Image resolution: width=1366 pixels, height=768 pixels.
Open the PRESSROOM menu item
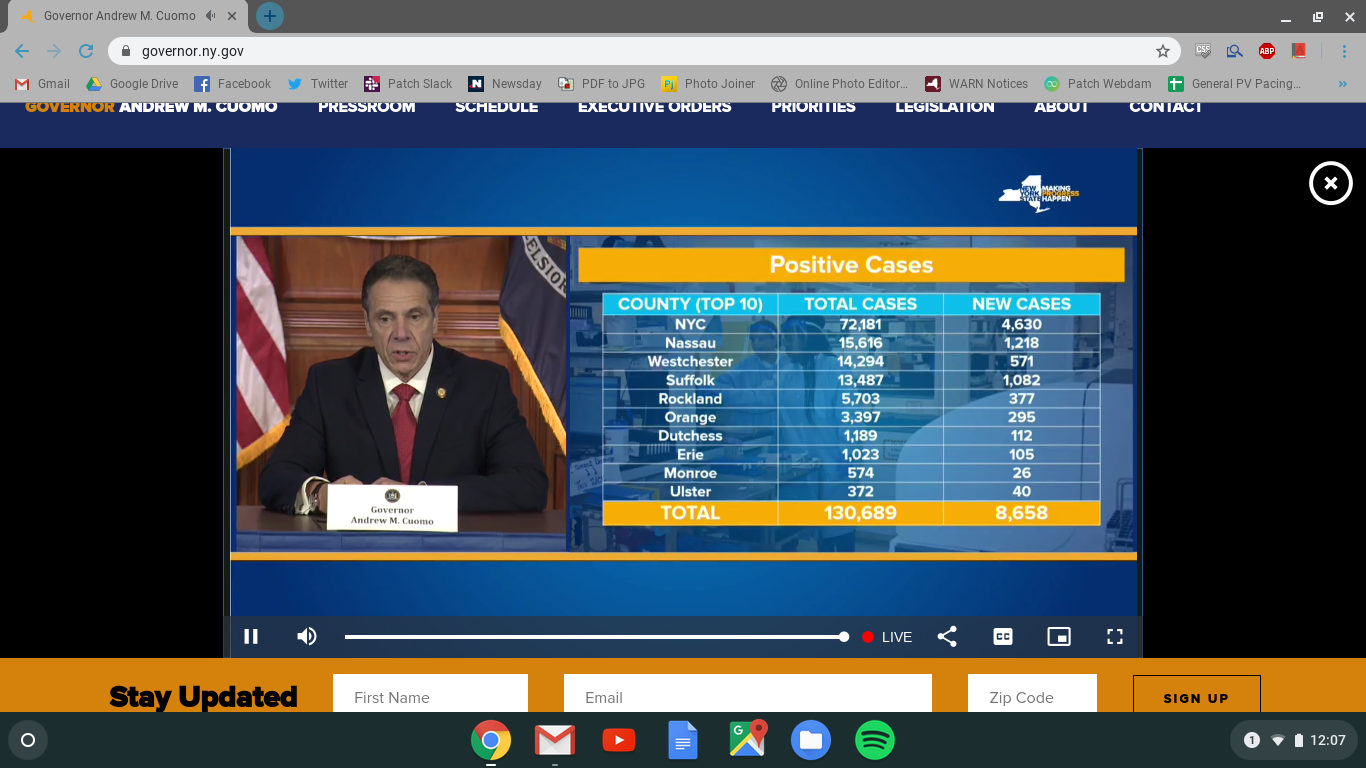(x=366, y=107)
